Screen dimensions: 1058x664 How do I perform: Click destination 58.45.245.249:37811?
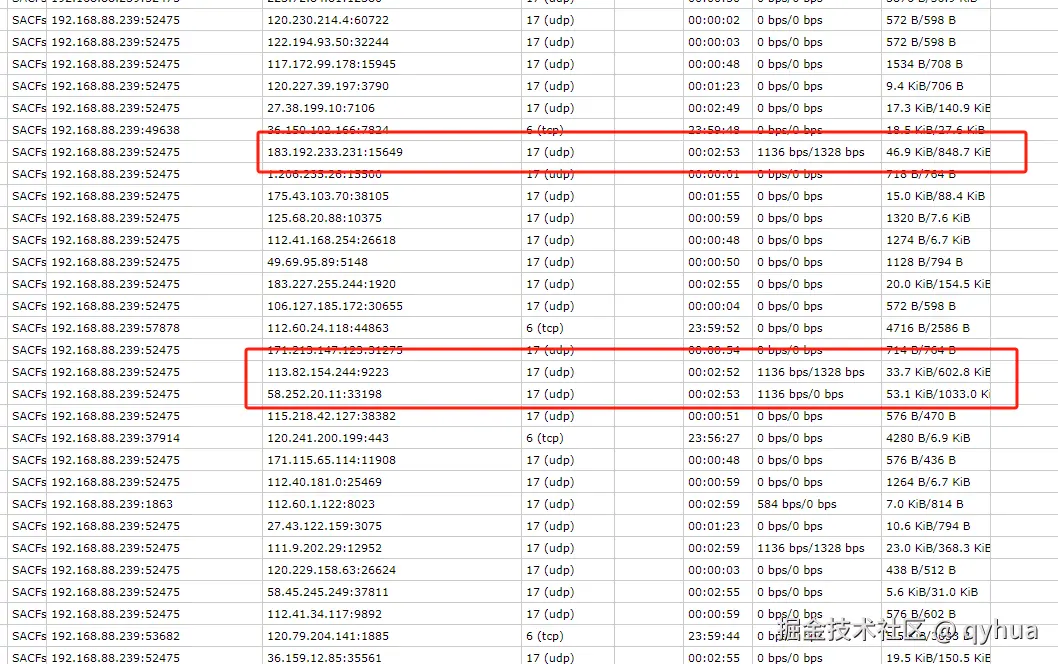(328, 592)
